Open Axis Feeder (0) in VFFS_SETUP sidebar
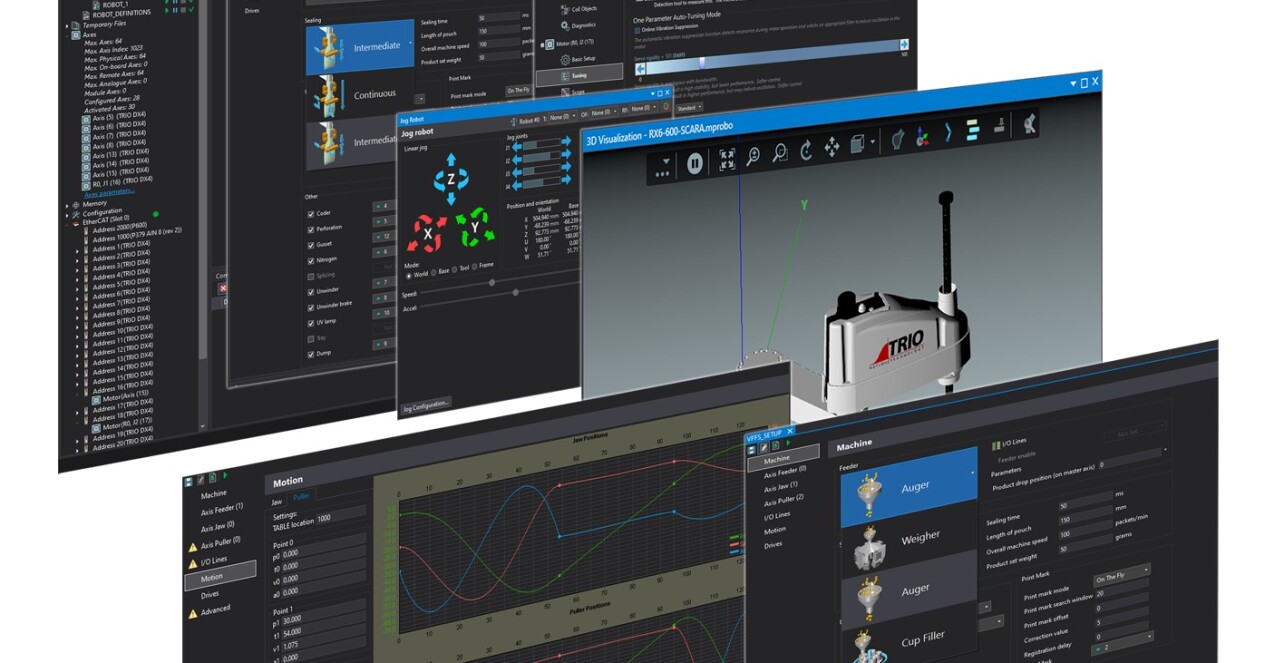The width and height of the screenshot is (1284, 663). 786,471
